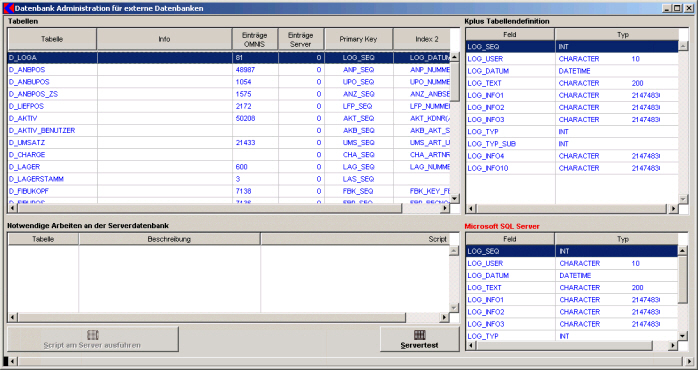Select LOG_DATUM in Kplus Tabellendefinition
The image size is (698, 370).
[x=572, y=71]
